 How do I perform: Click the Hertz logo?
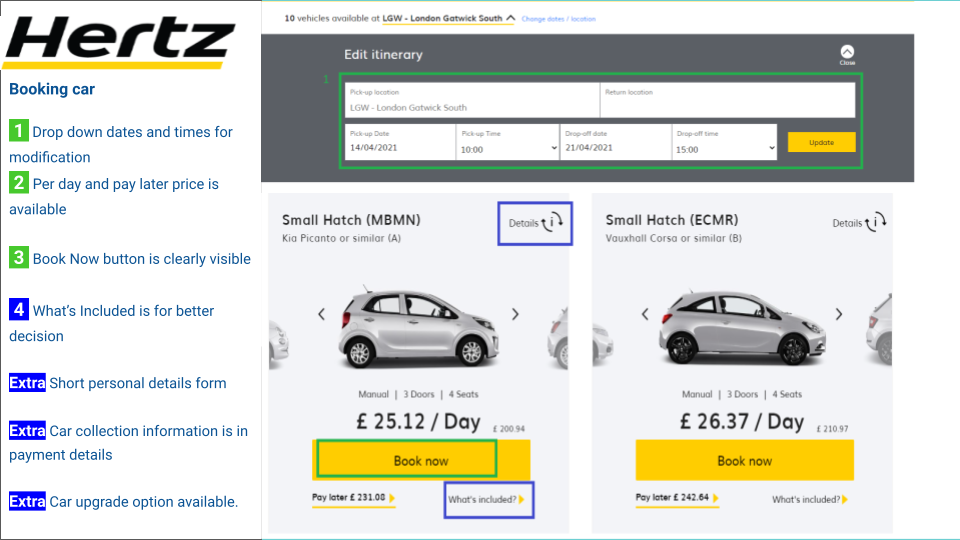coord(120,41)
